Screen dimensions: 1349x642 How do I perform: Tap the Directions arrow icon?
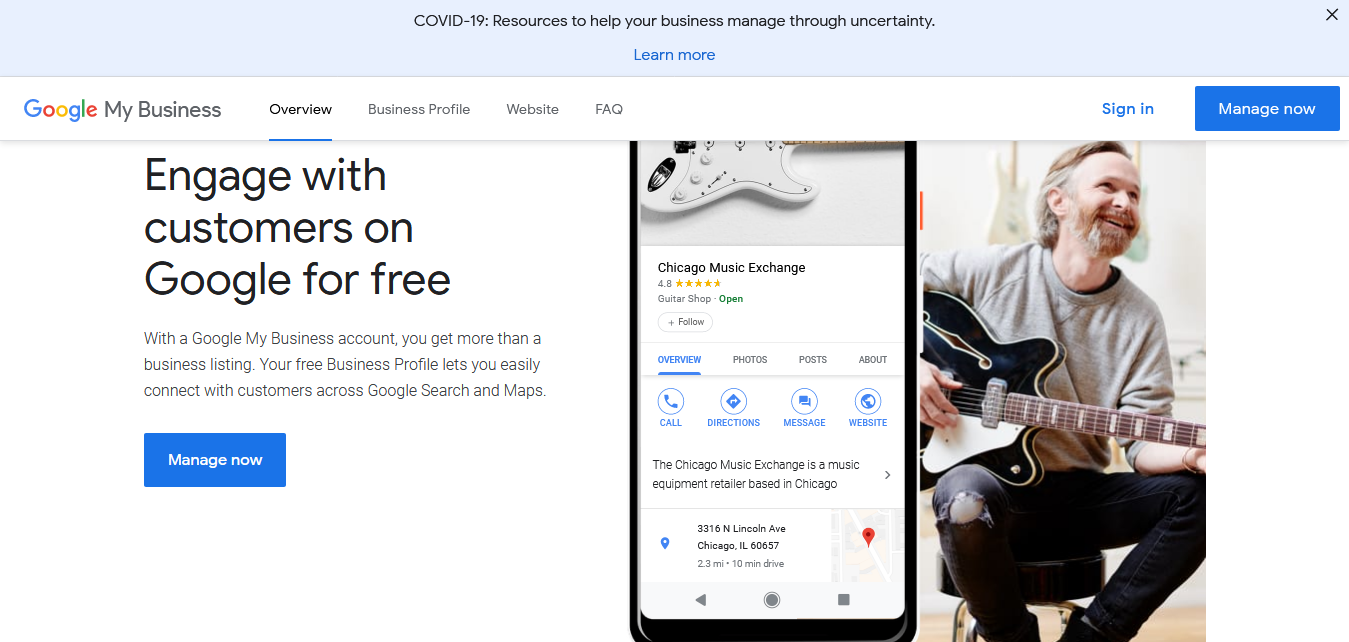(733, 402)
